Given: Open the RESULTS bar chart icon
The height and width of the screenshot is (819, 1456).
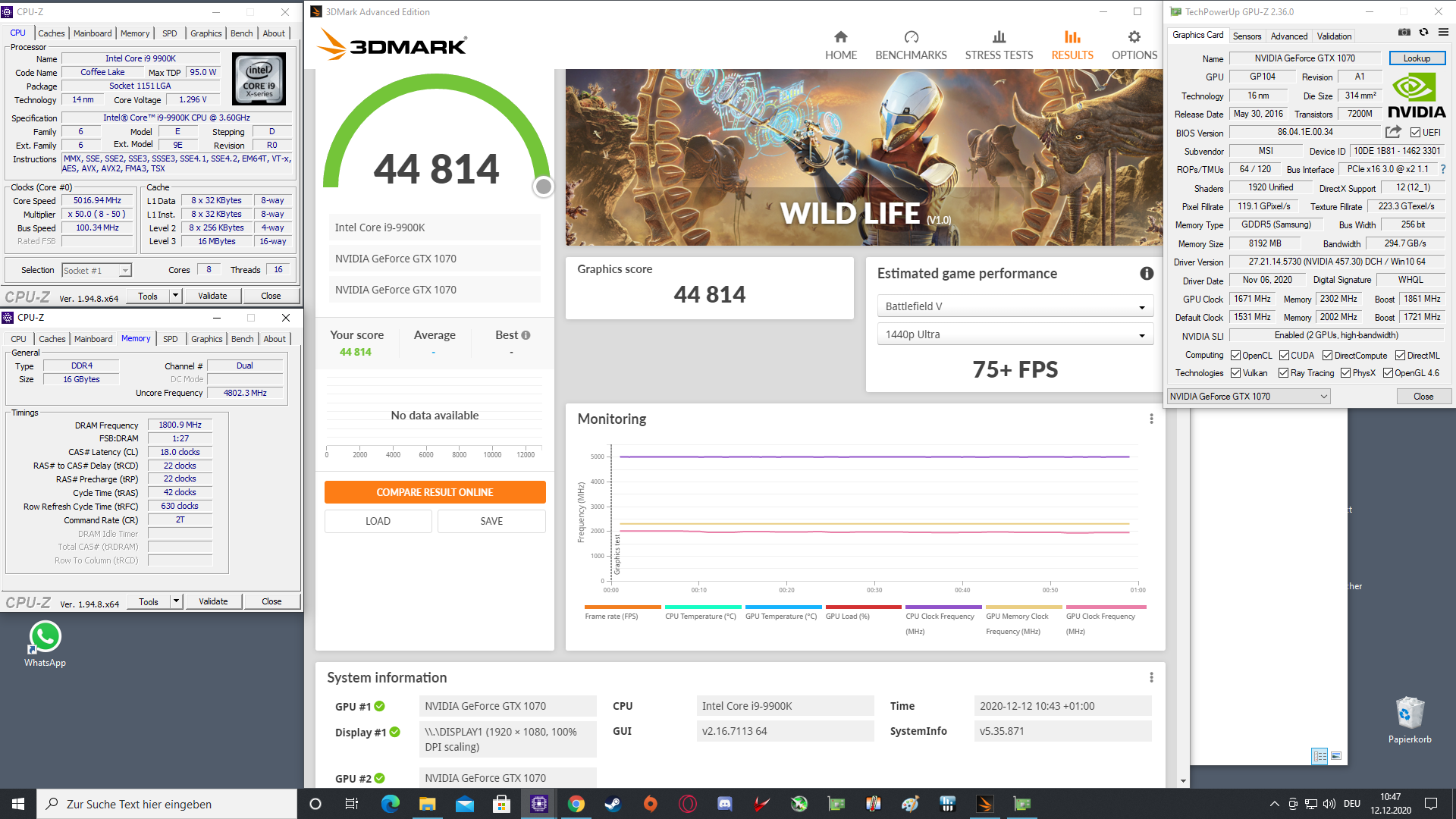Looking at the screenshot, I should 1072,37.
